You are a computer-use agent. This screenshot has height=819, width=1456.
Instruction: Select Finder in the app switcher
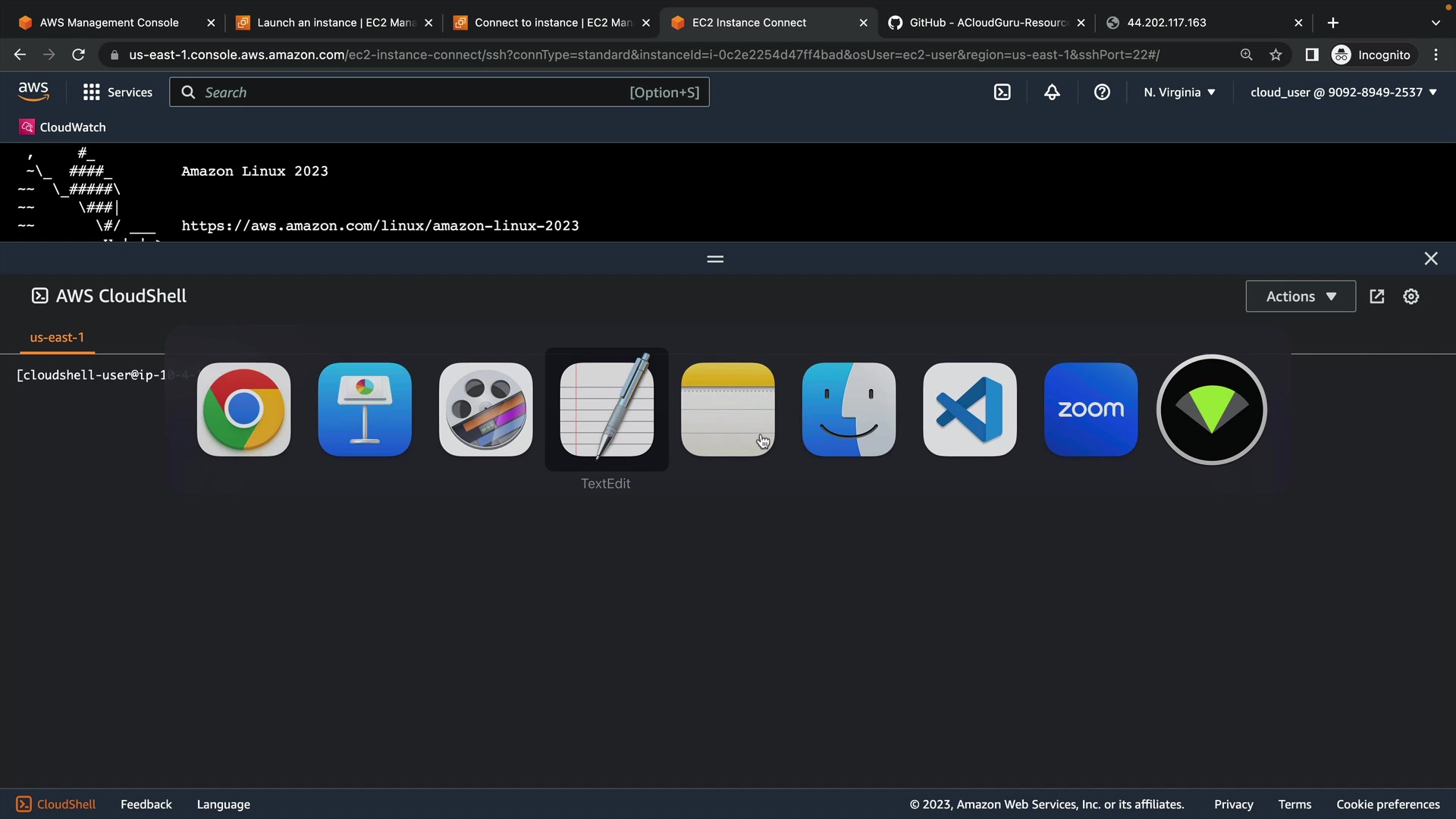click(849, 409)
